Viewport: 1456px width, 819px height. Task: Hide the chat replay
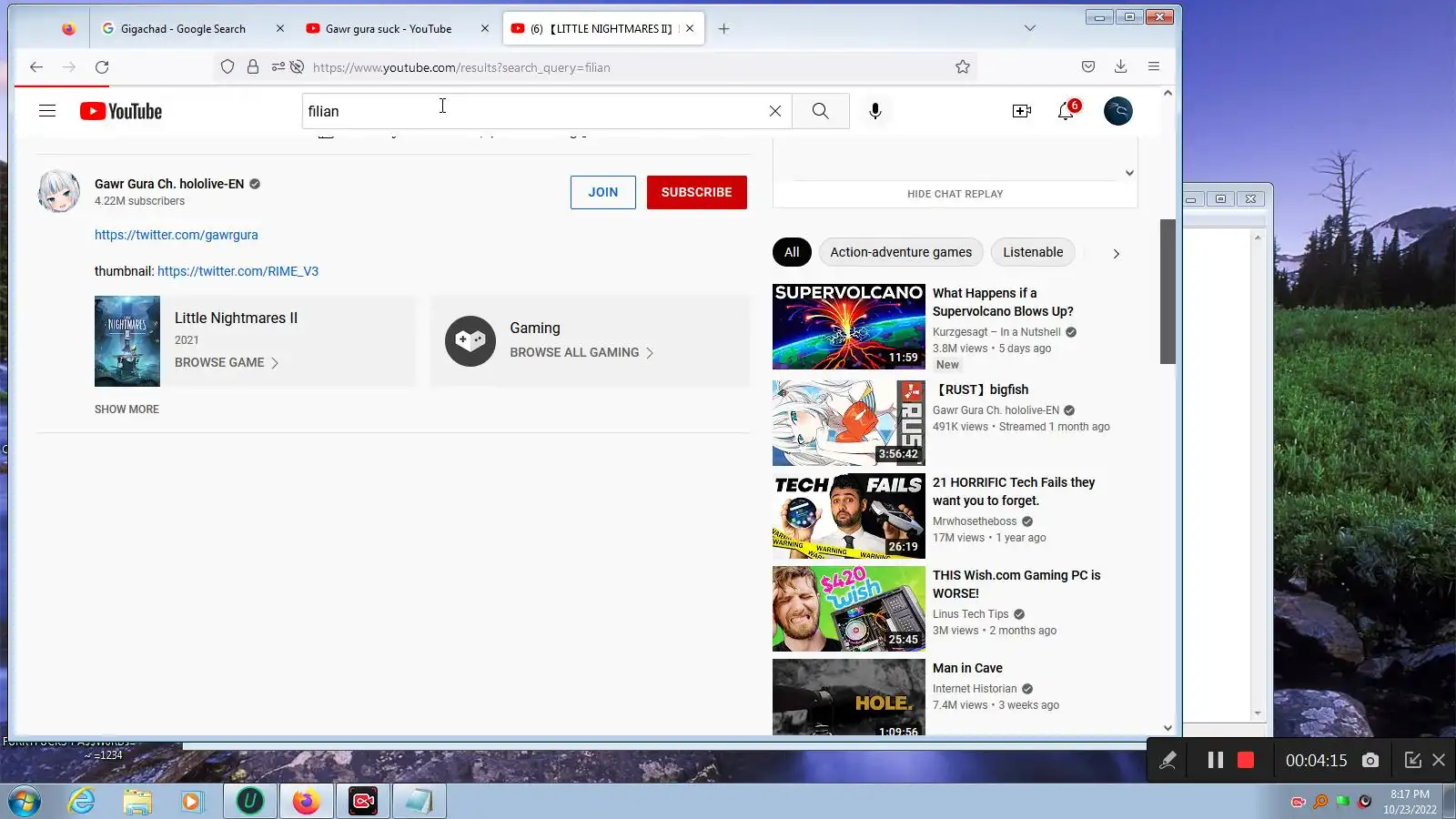[955, 194]
